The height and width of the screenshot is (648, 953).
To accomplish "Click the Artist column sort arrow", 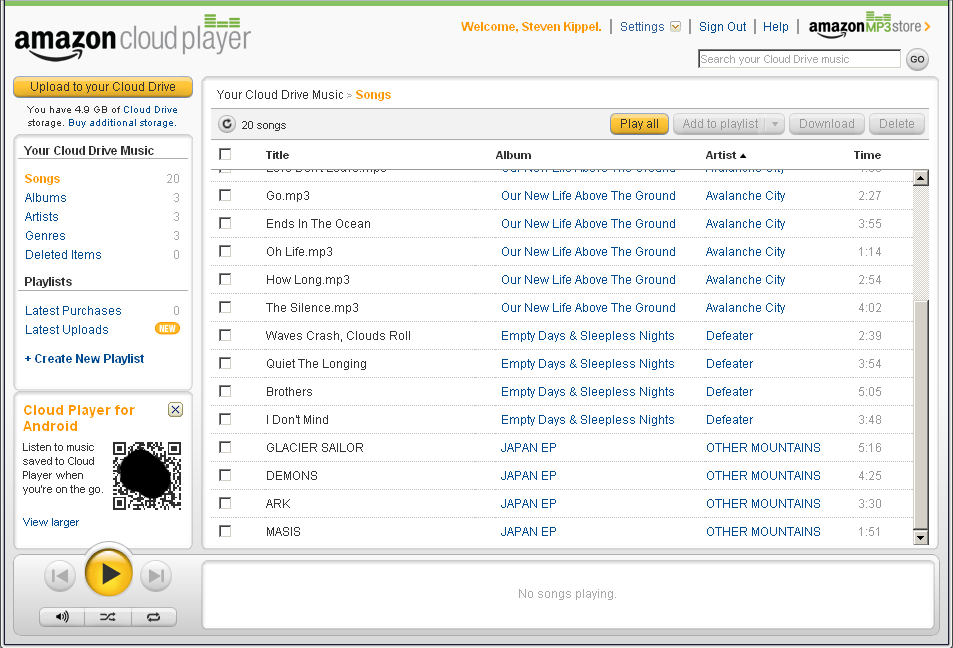I will 743,156.
